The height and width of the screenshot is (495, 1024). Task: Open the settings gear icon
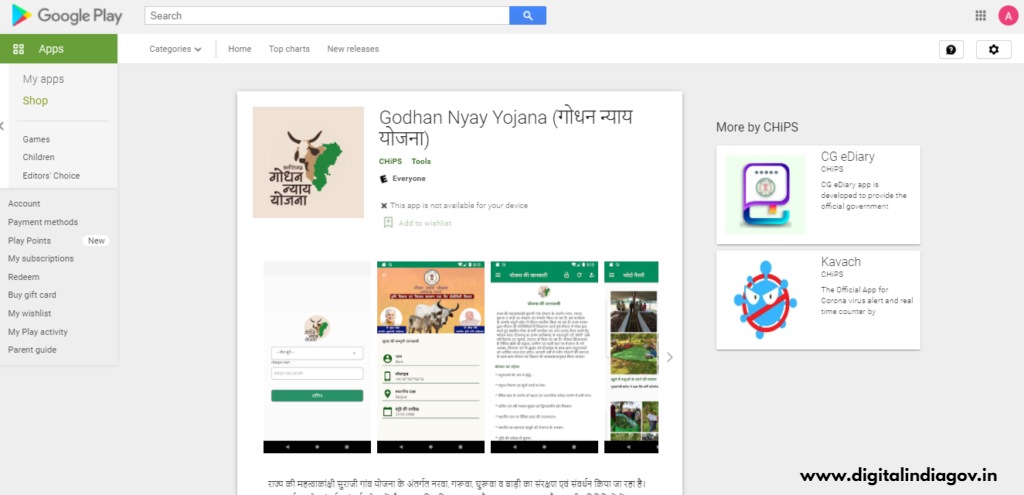pos(993,50)
